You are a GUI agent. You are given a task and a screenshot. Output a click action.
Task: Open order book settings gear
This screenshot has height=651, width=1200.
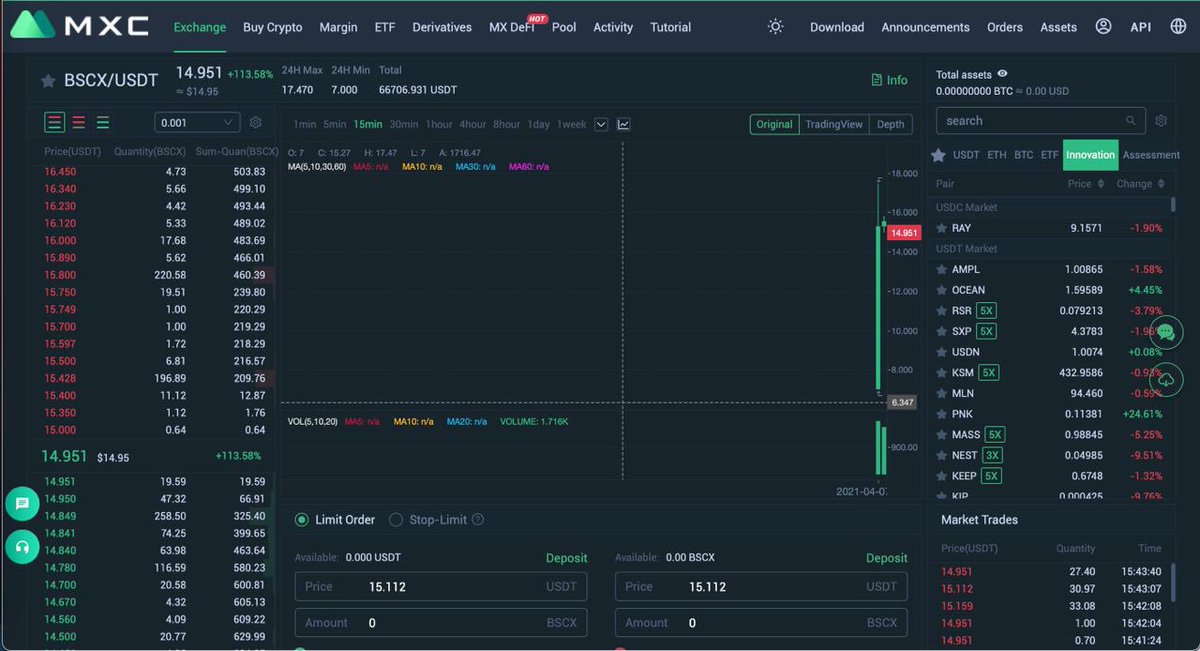256,122
